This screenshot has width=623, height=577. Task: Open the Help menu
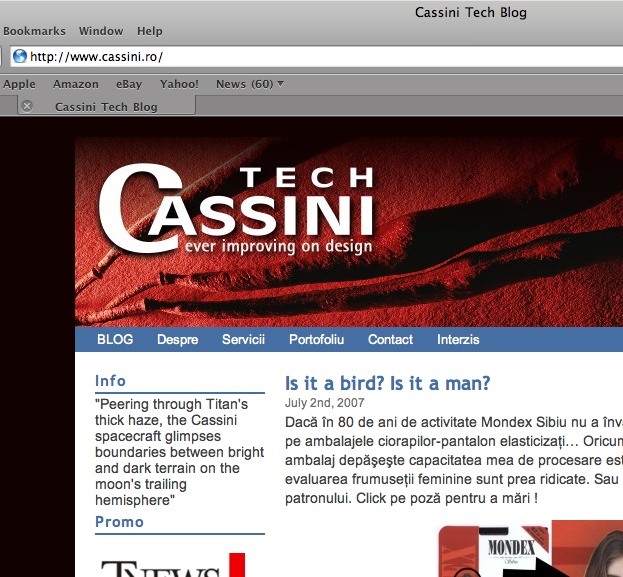[x=150, y=31]
